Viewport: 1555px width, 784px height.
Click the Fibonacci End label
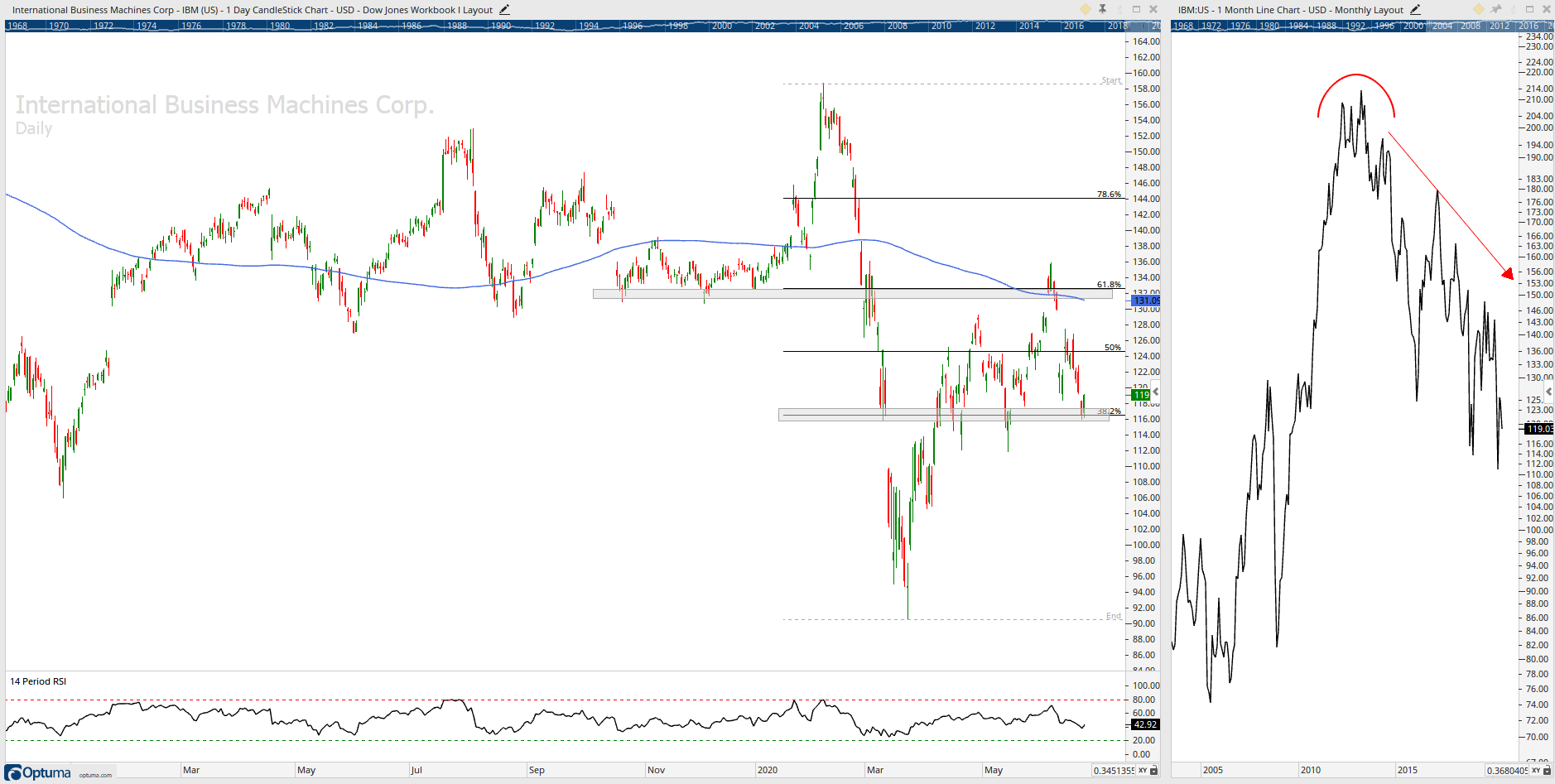coord(1114,616)
